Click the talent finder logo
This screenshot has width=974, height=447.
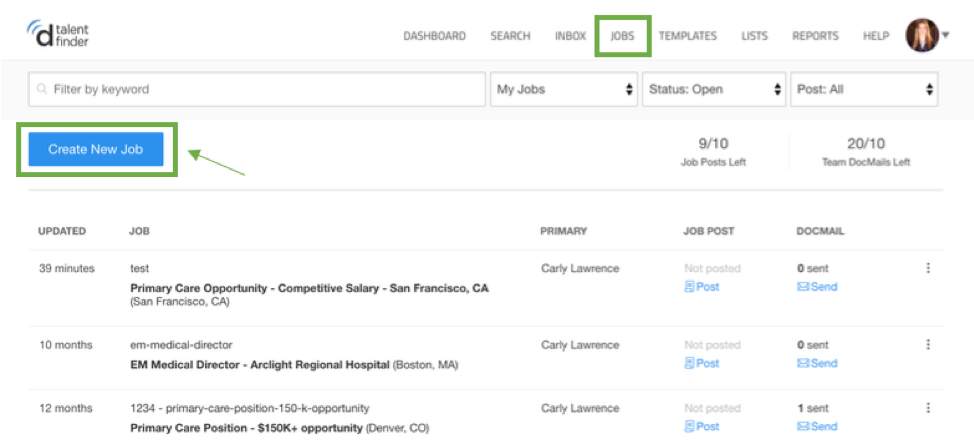point(58,35)
